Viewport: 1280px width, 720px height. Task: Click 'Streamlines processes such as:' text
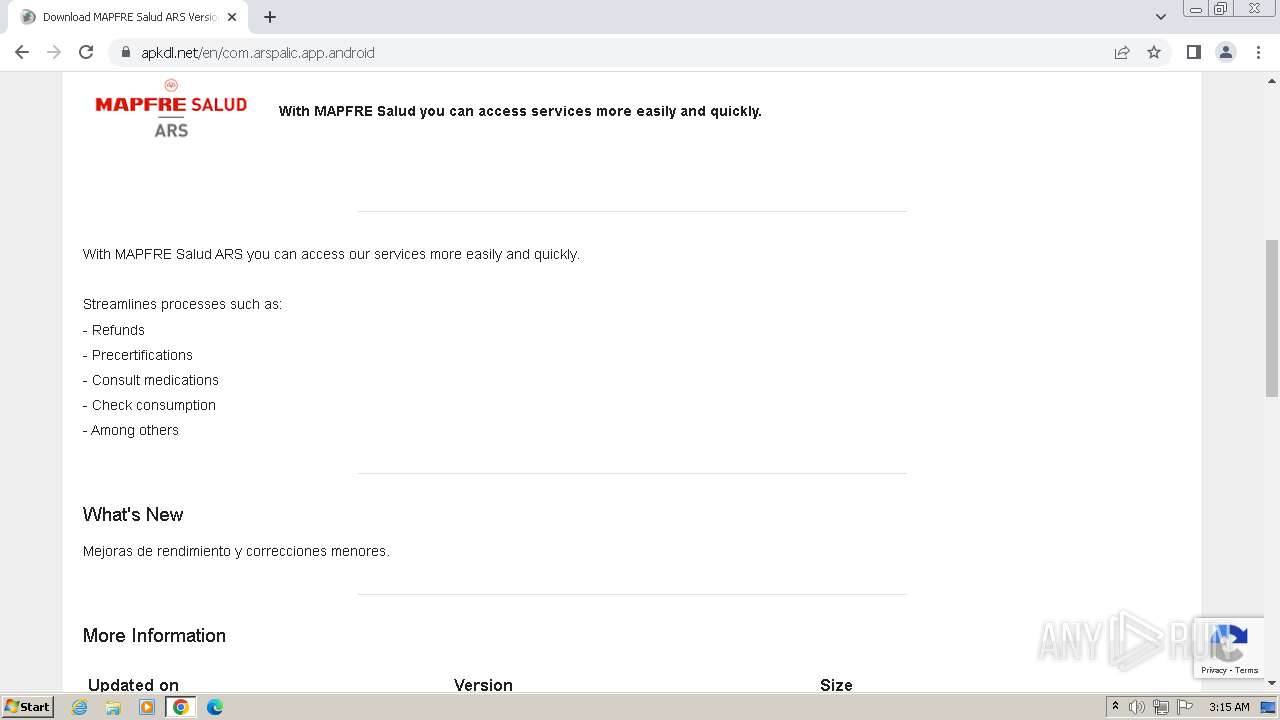pos(182,304)
